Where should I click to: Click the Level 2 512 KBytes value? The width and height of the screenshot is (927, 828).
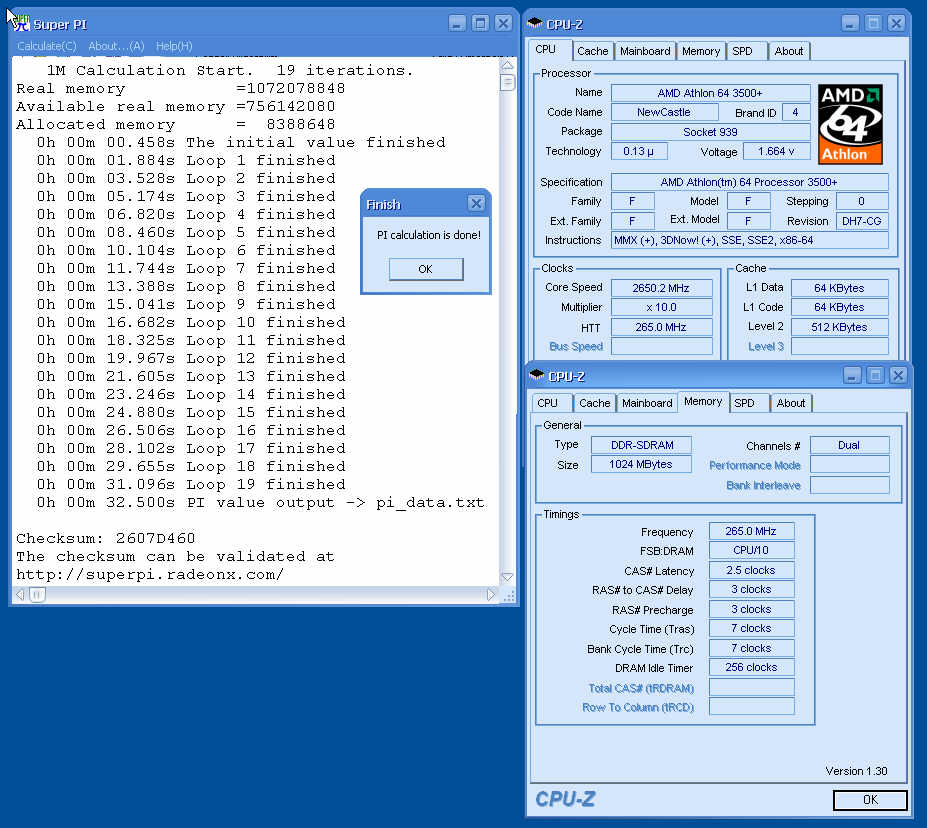coord(840,327)
